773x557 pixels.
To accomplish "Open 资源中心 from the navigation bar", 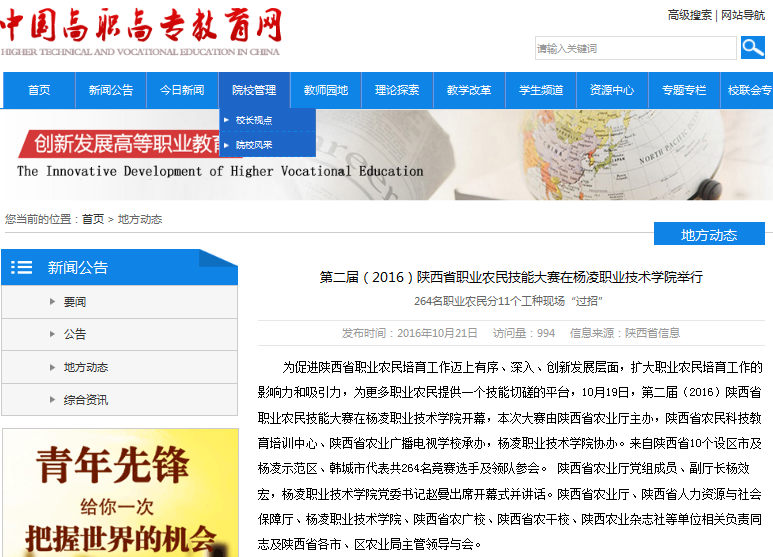I will [612, 90].
